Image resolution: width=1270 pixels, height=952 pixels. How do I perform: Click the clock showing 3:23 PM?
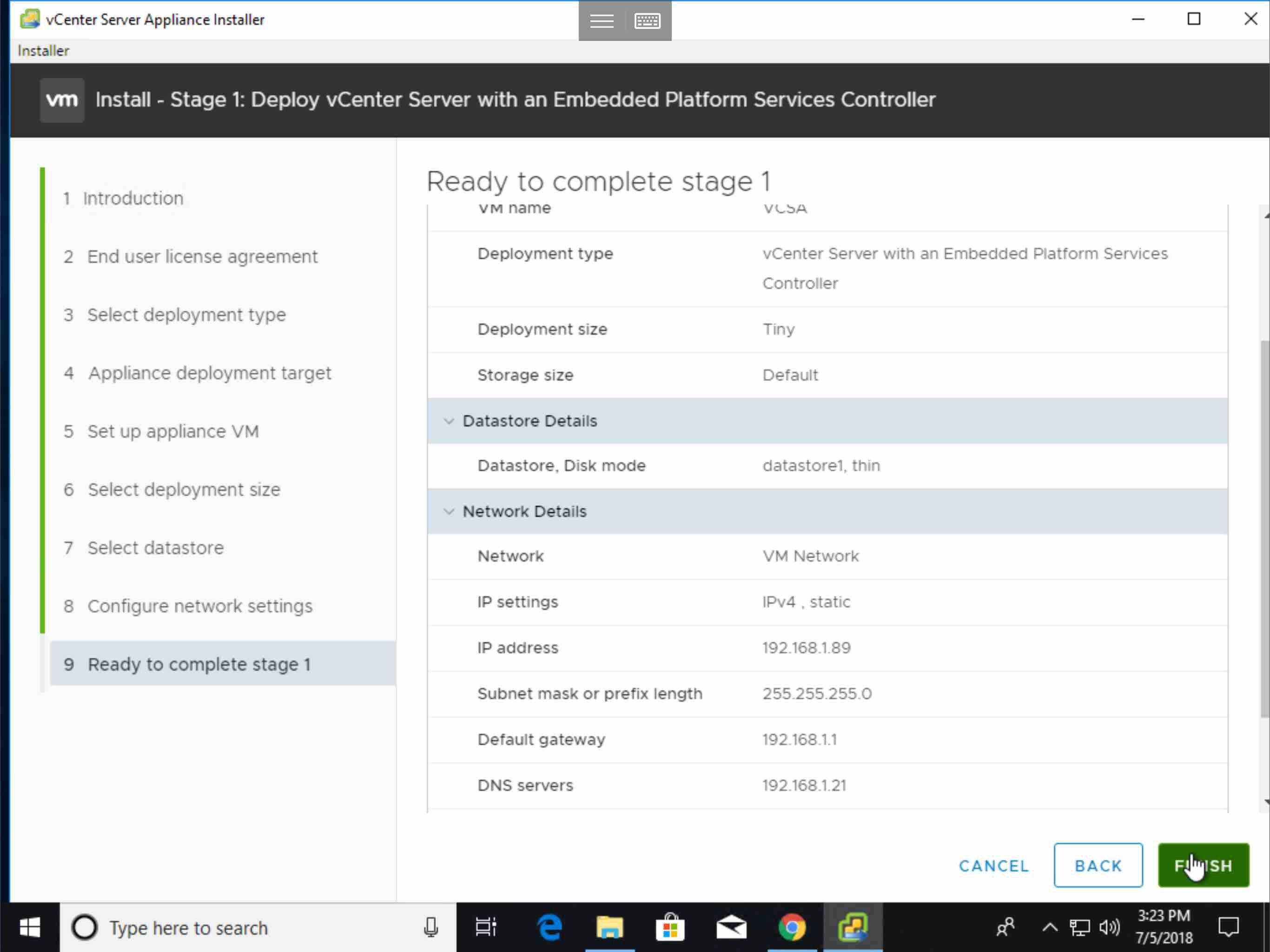click(x=1164, y=927)
